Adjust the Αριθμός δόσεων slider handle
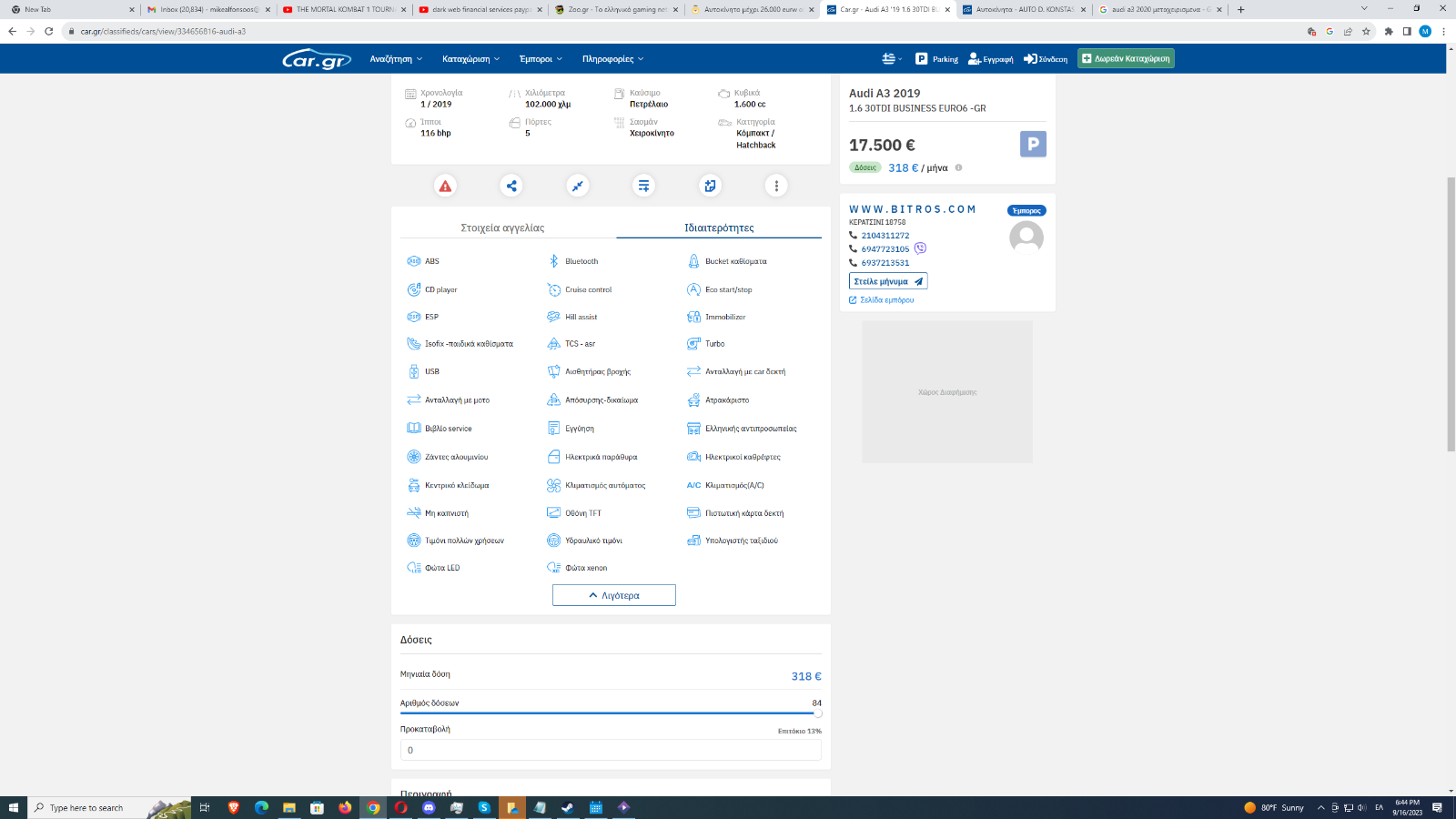1456x819 pixels. (817, 713)
